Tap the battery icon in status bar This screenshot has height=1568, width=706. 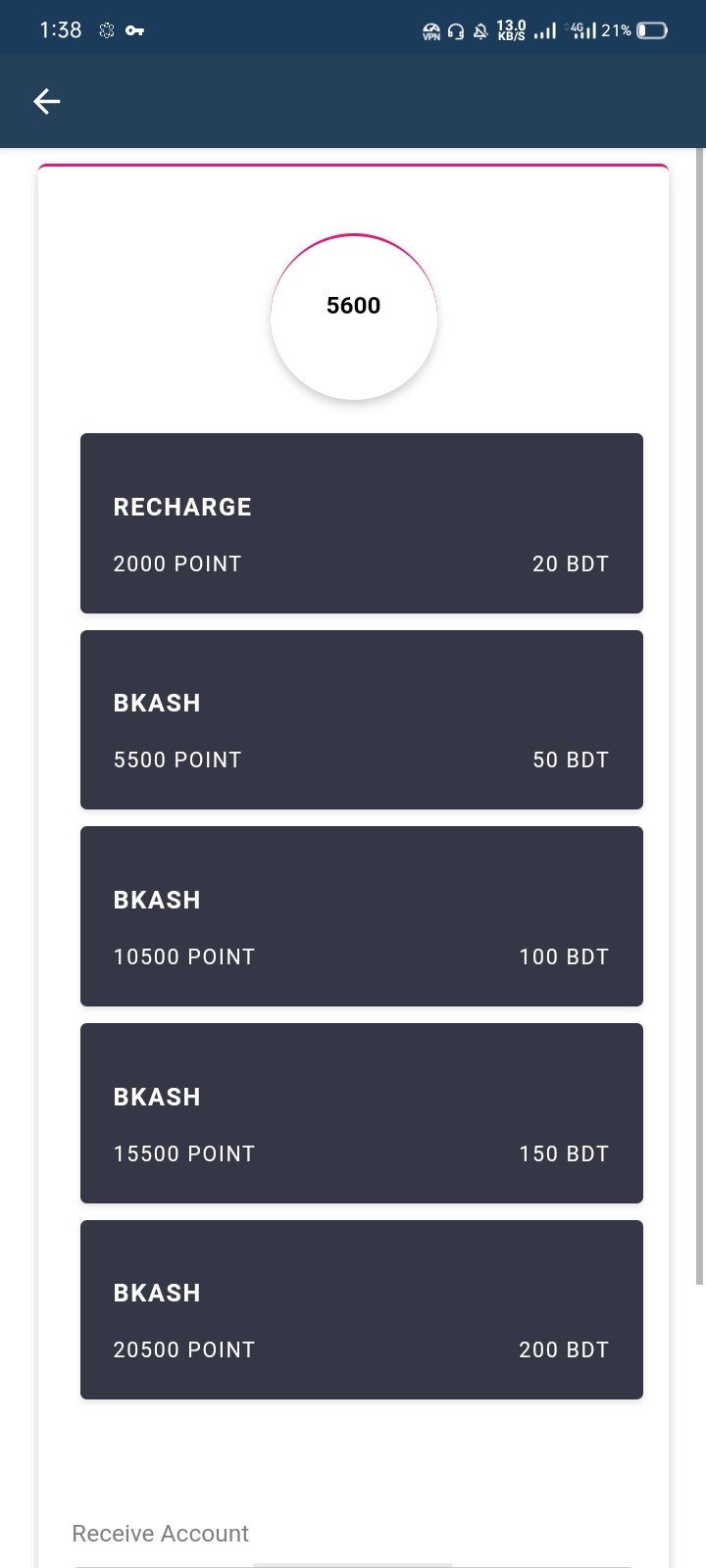point(652,30)
